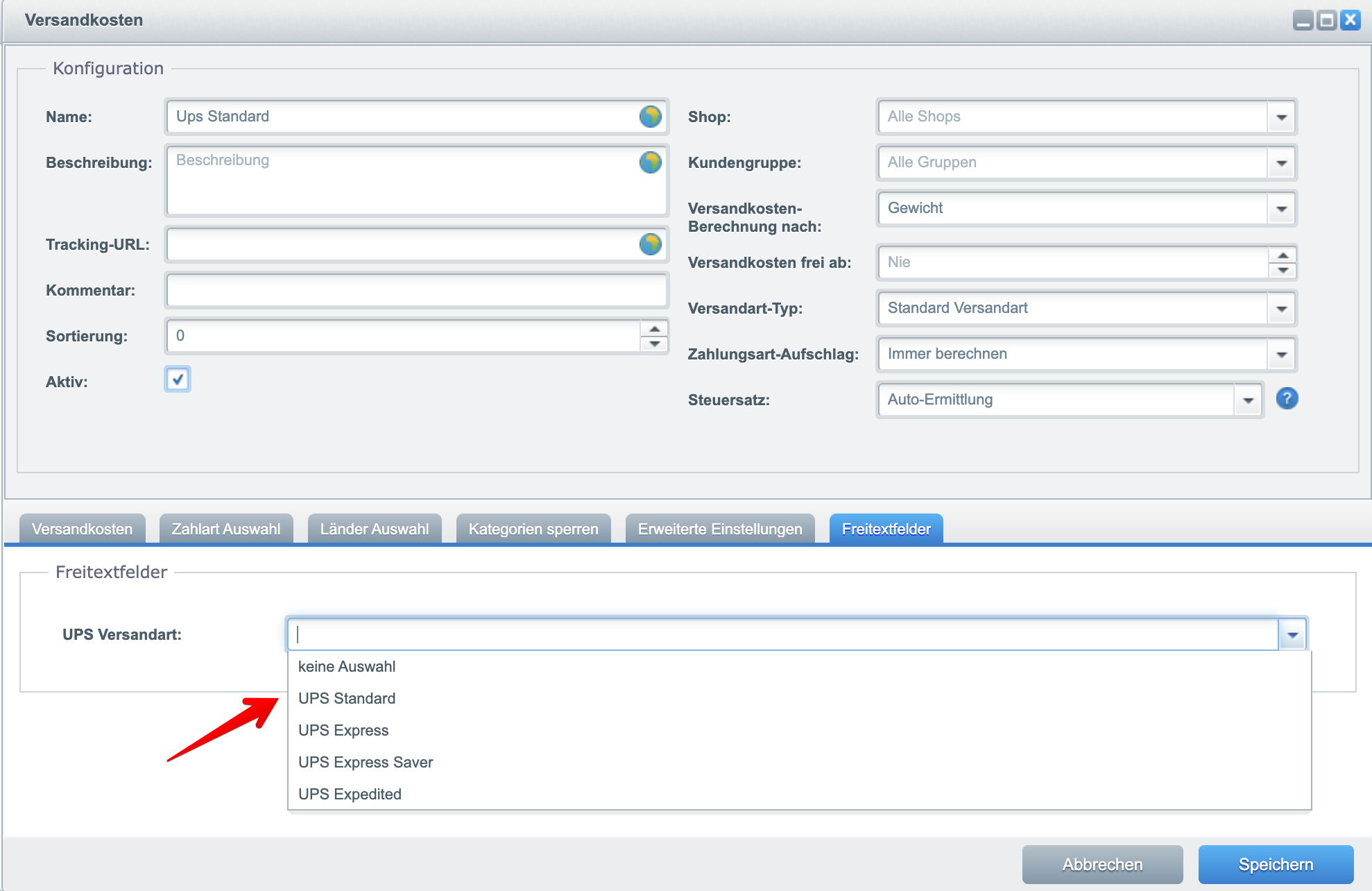This screenshot has width=1372, height=891.
Task: Click into the Kommentar input field
Action: click(416, 290)
